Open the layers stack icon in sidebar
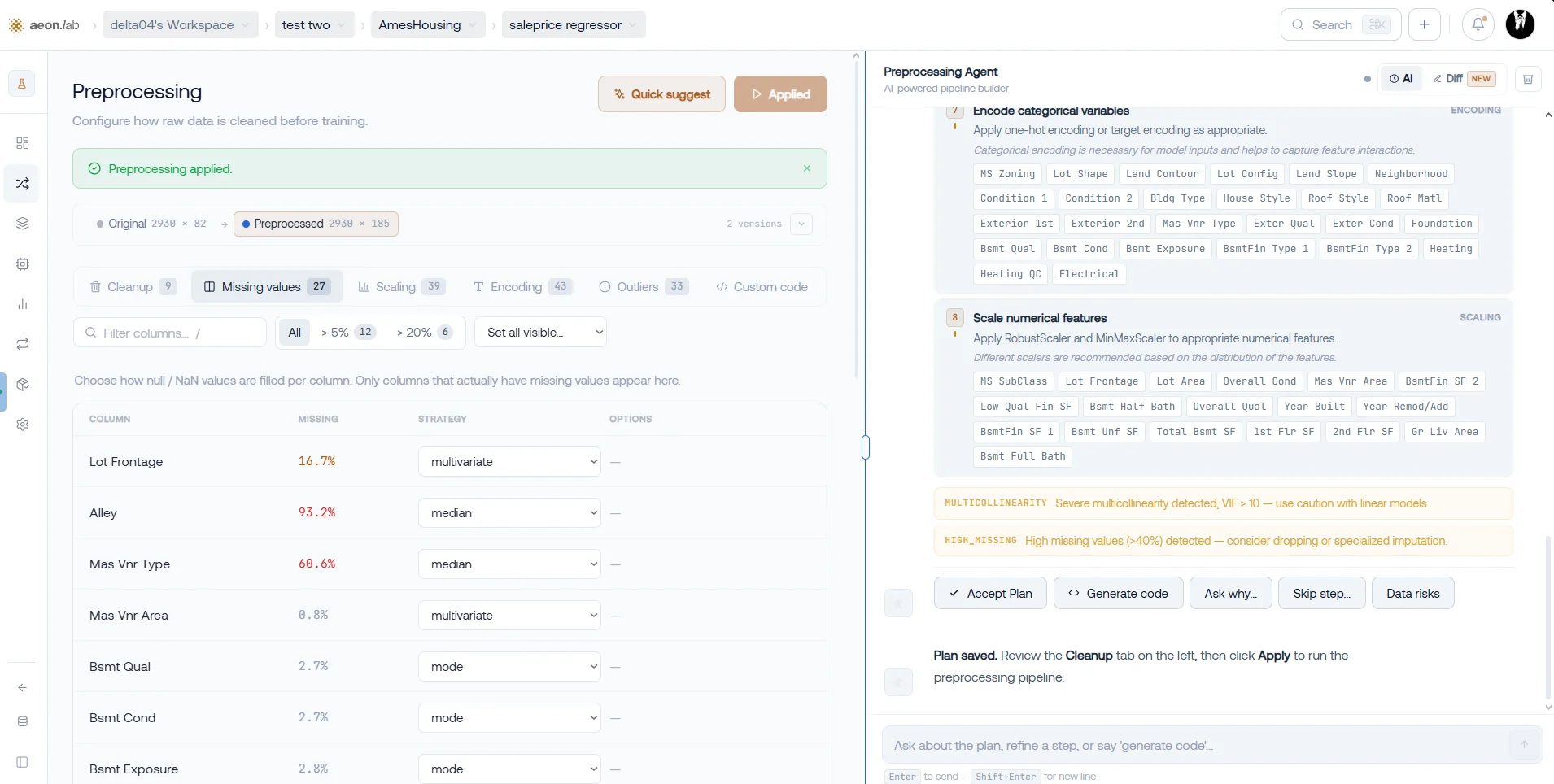The height and width of the screenshot is (784, 1554). (23, 224)
